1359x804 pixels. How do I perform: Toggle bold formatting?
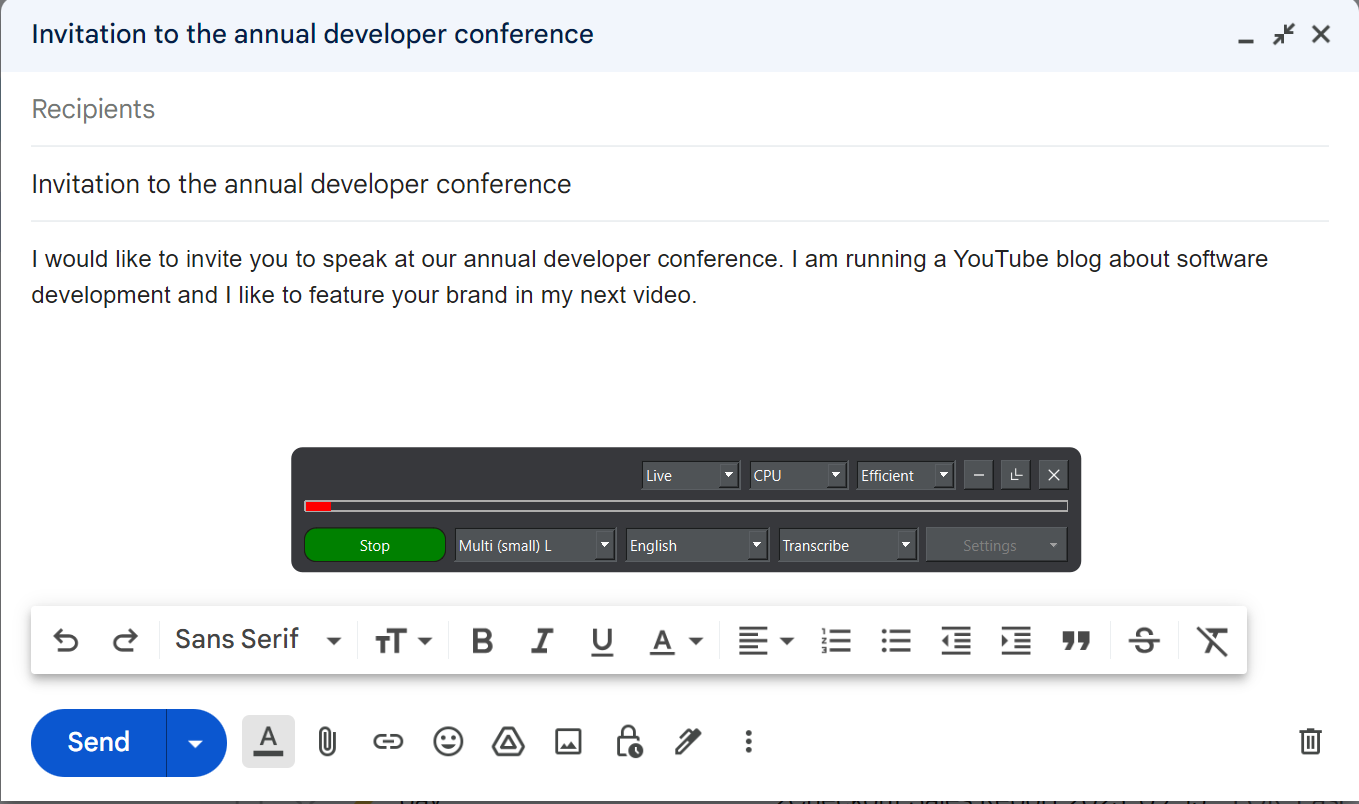click(x=482, y=640)
